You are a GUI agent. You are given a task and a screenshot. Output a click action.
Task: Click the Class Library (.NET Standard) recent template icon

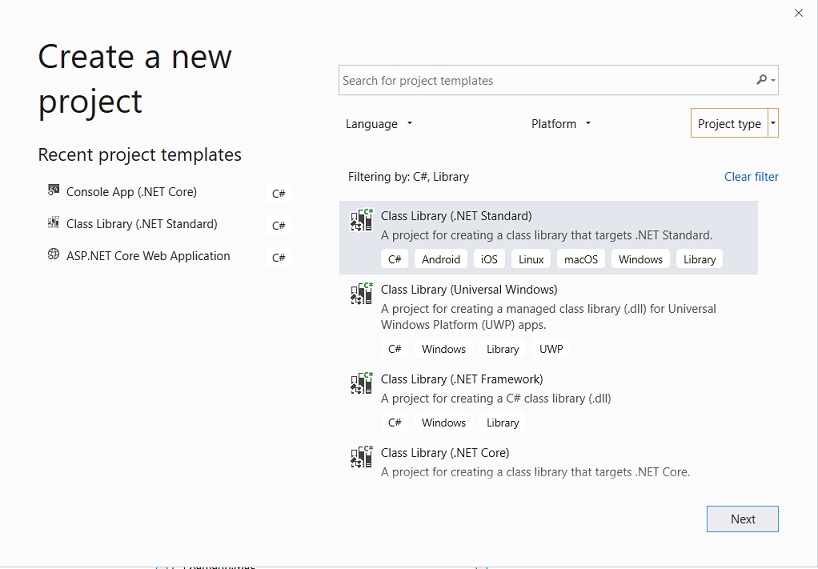53,222
